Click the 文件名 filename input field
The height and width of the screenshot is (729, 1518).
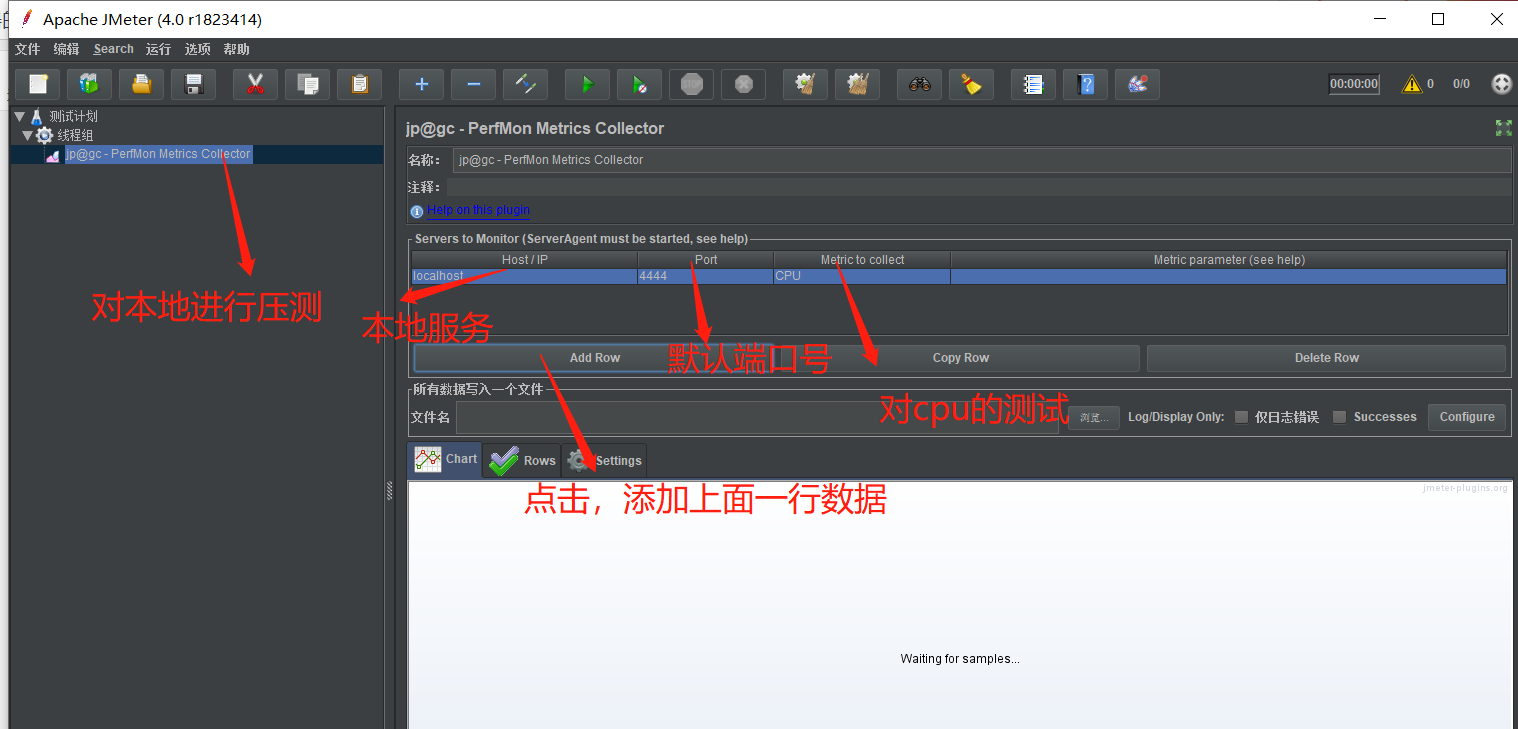(757, 417)
